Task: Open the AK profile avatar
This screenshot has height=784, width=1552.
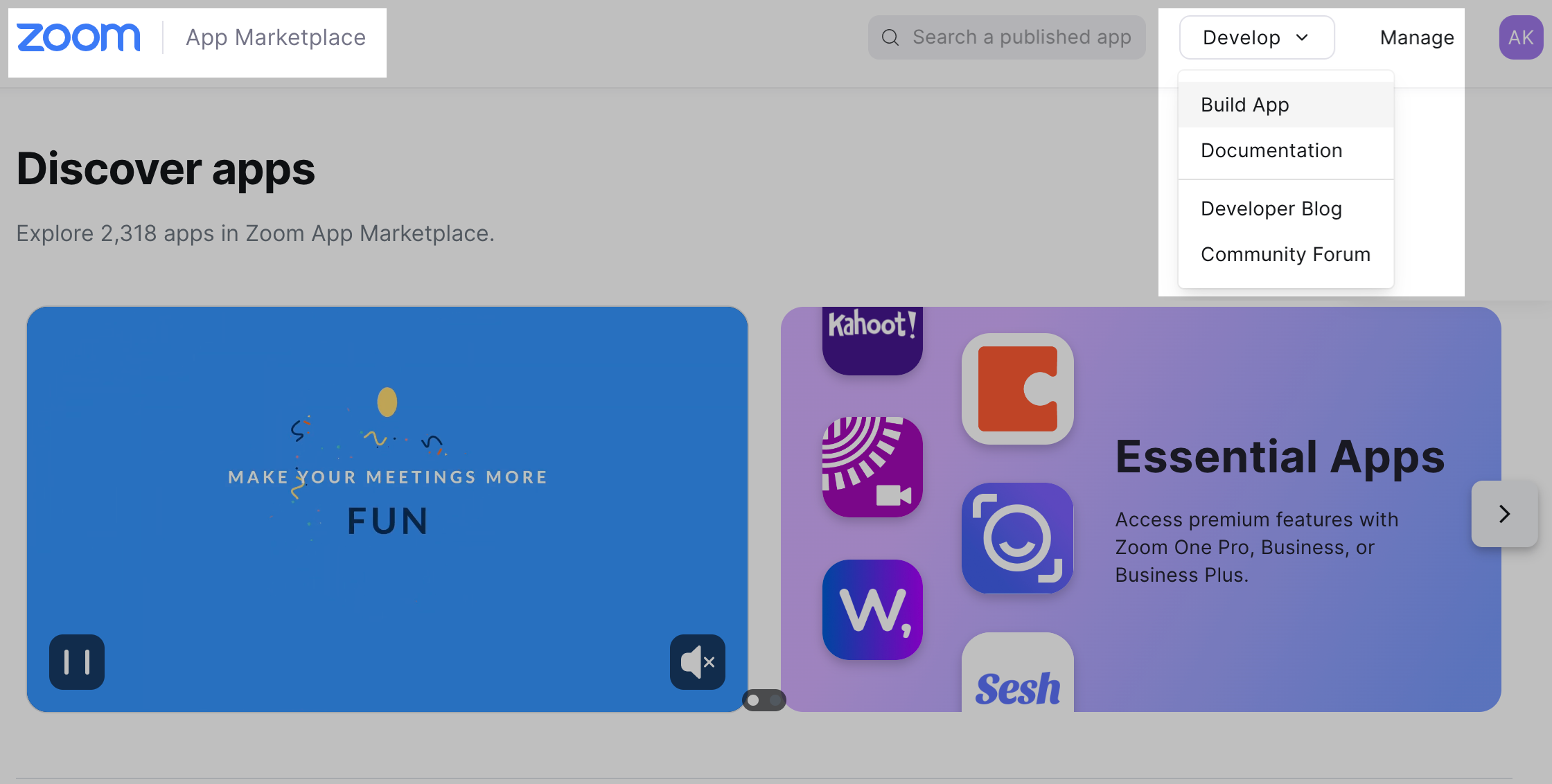Action: pos(1521,37)
